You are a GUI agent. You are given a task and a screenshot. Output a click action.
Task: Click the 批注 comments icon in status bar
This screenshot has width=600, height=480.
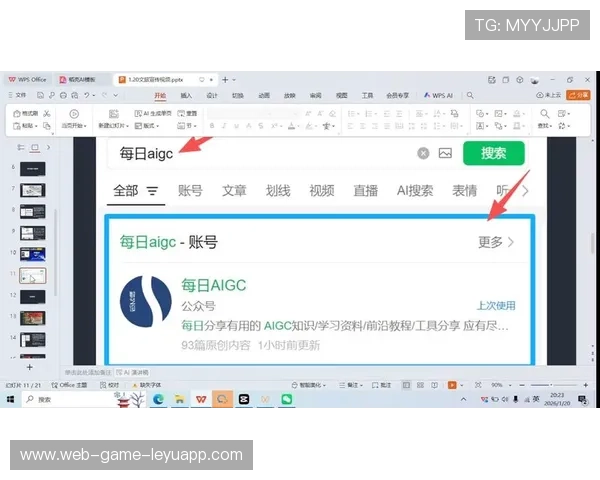[x=375, y=385]
